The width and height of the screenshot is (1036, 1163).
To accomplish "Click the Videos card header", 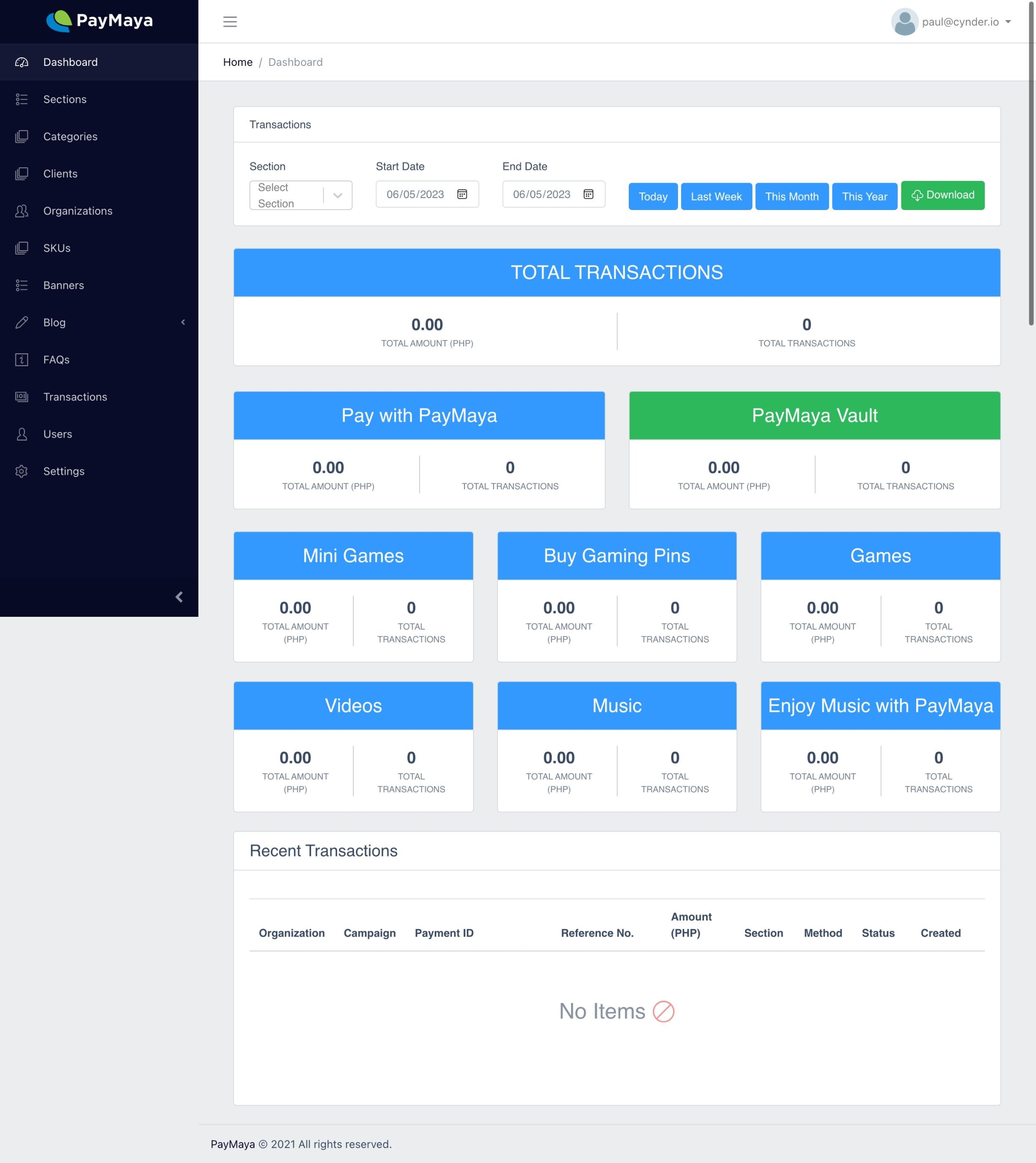I will pyautogui.click(x=353, y=706).
